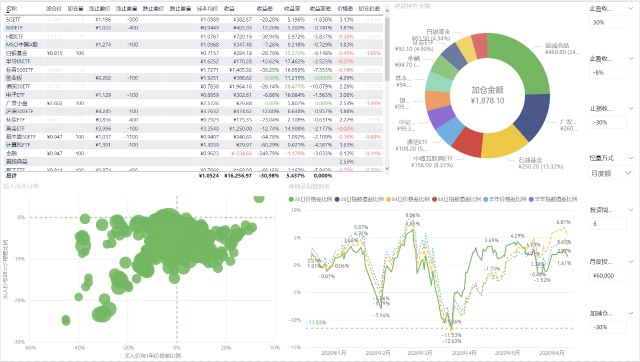Click the light-blue legend marker for 半年价格差比例
The image size is (640, 362).
tap(485, 200)
